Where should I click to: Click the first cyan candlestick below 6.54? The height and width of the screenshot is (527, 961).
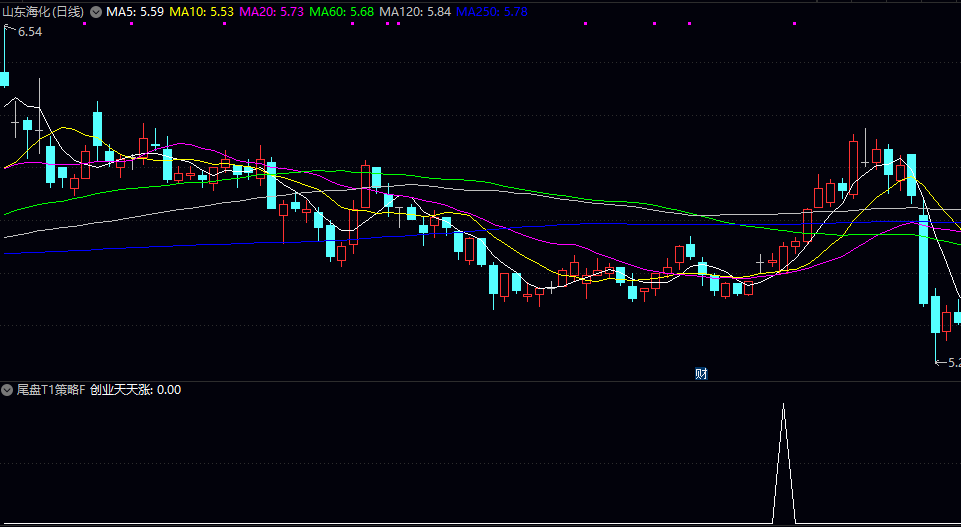(x=5, y=79)
